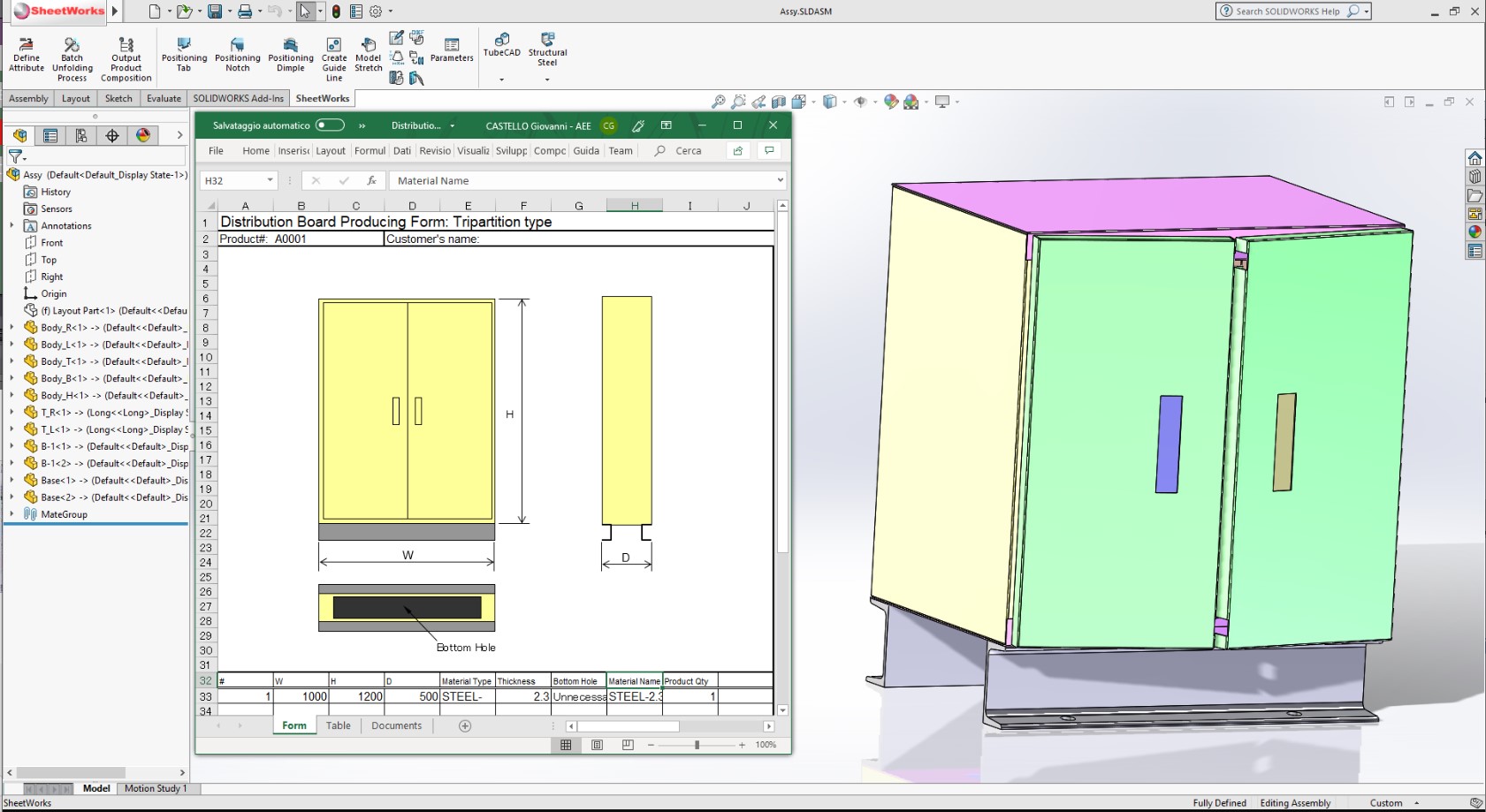
Task: Open the Model Stretch tool
Action: [x=368, y=53]
